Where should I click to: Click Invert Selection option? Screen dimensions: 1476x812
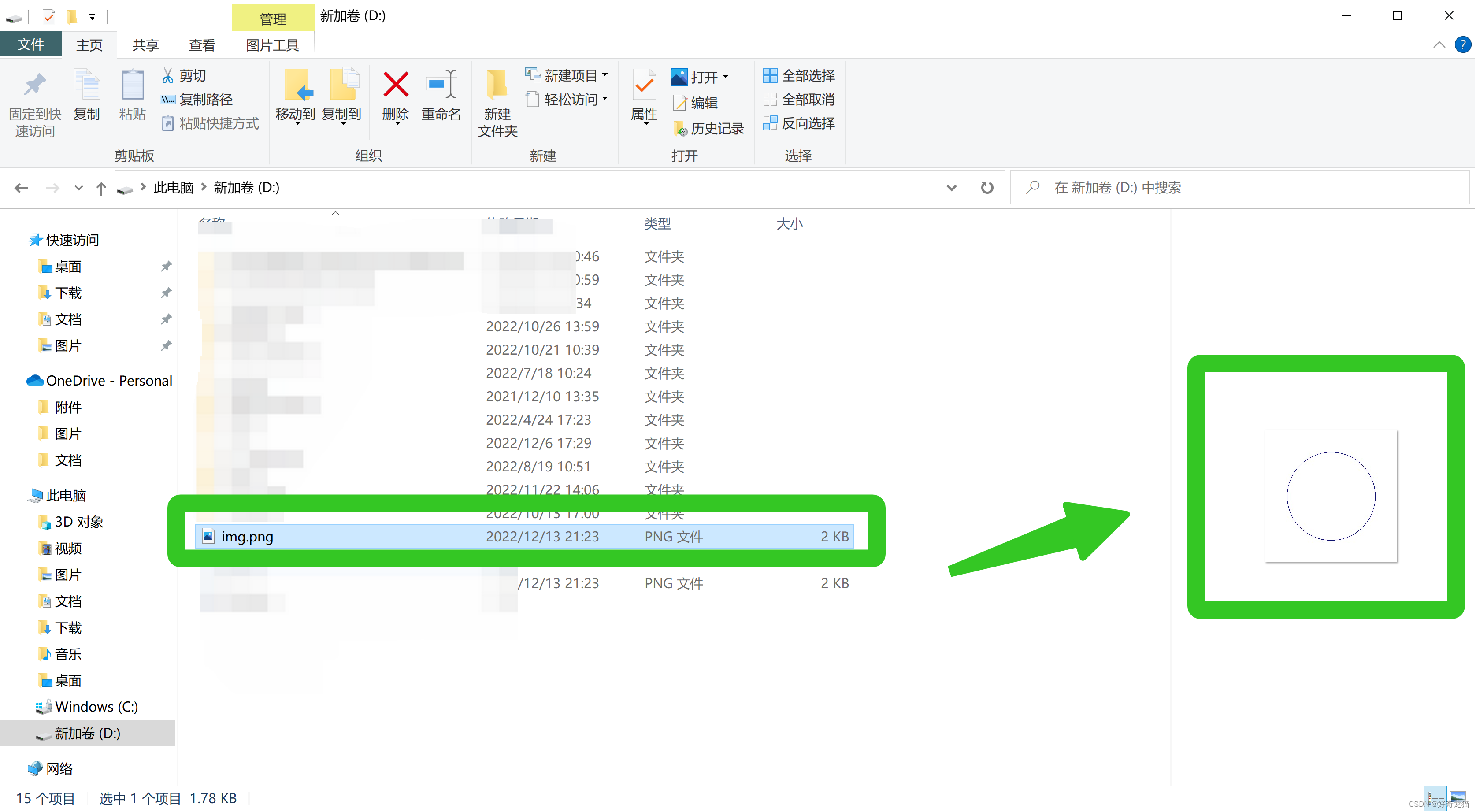pos(799,122)
